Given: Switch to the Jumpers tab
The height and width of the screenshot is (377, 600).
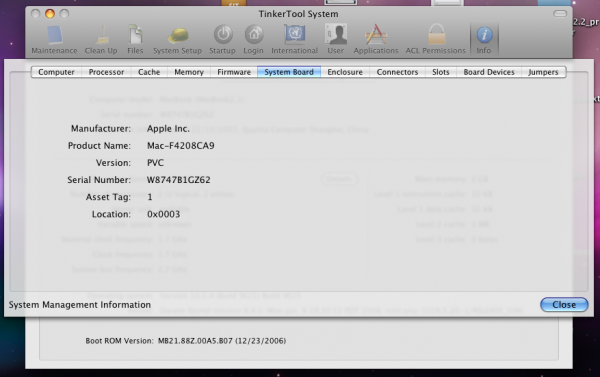Looking at the screenshot, I should (x=543, y=72).
